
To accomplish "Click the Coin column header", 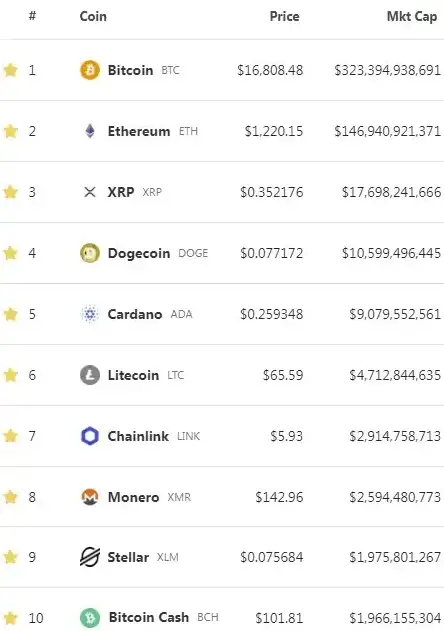I will click(93, 16).
